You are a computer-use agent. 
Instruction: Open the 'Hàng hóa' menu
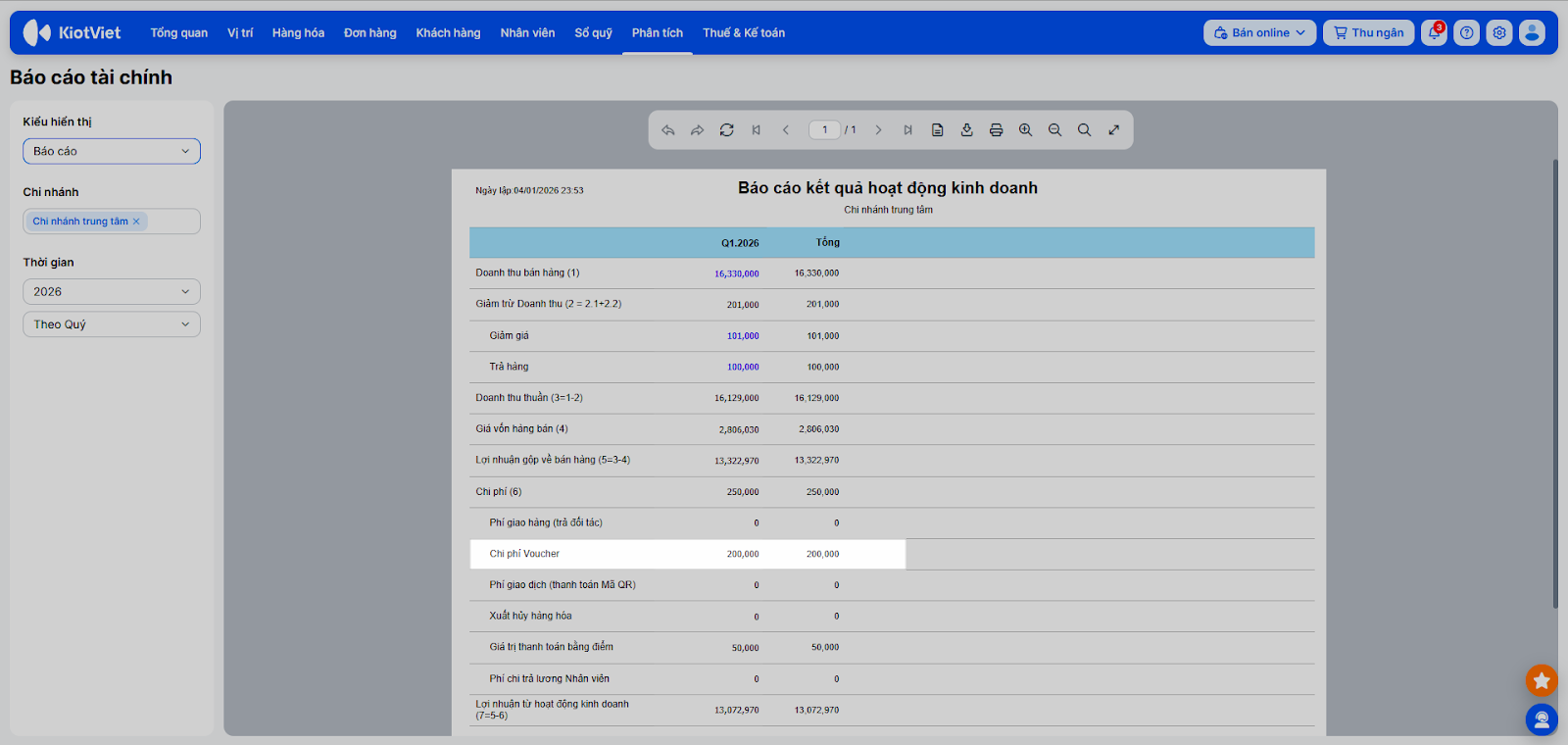[x=298, y=33]
